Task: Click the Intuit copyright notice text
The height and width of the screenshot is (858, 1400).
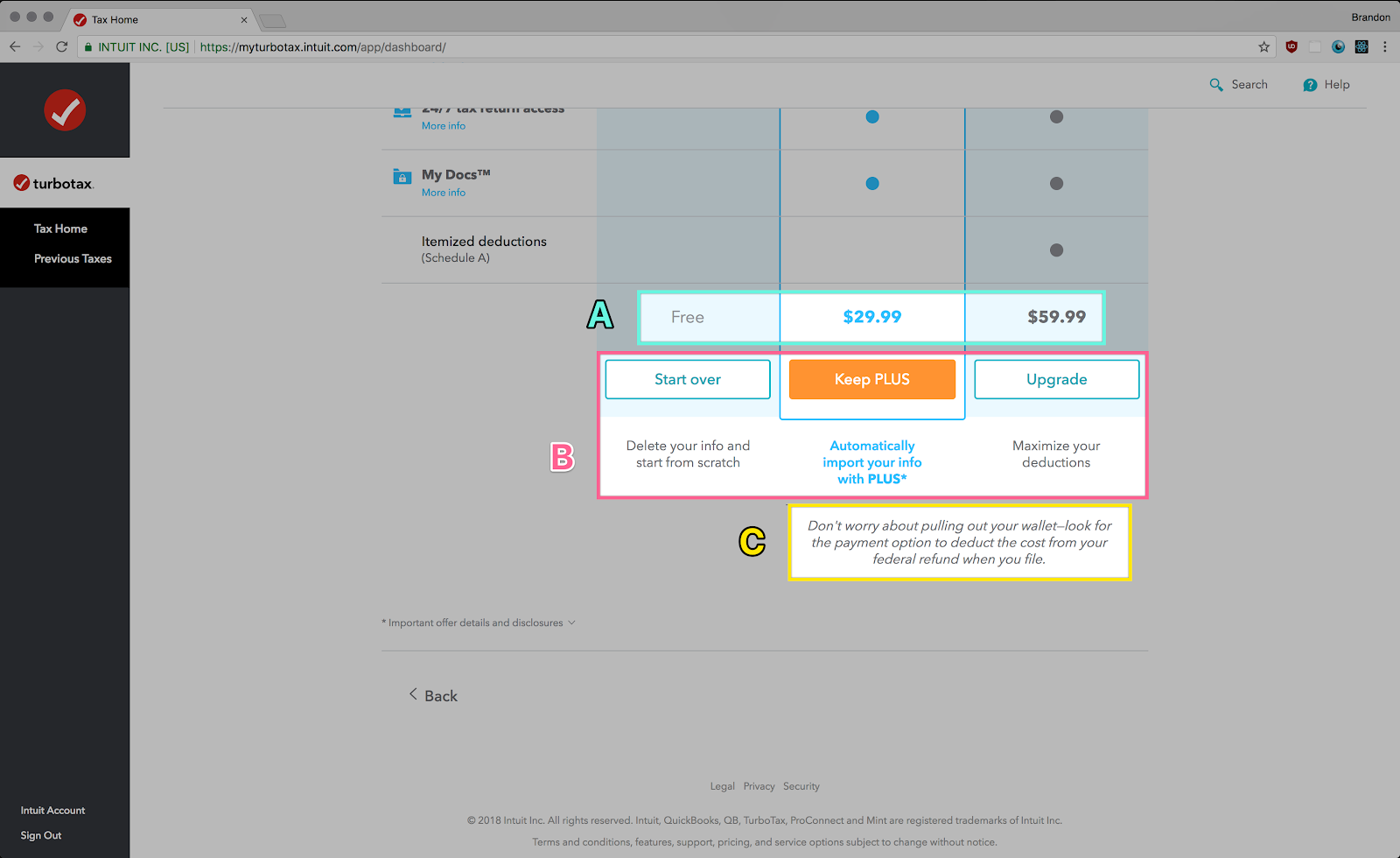Action: coord(765,820)
